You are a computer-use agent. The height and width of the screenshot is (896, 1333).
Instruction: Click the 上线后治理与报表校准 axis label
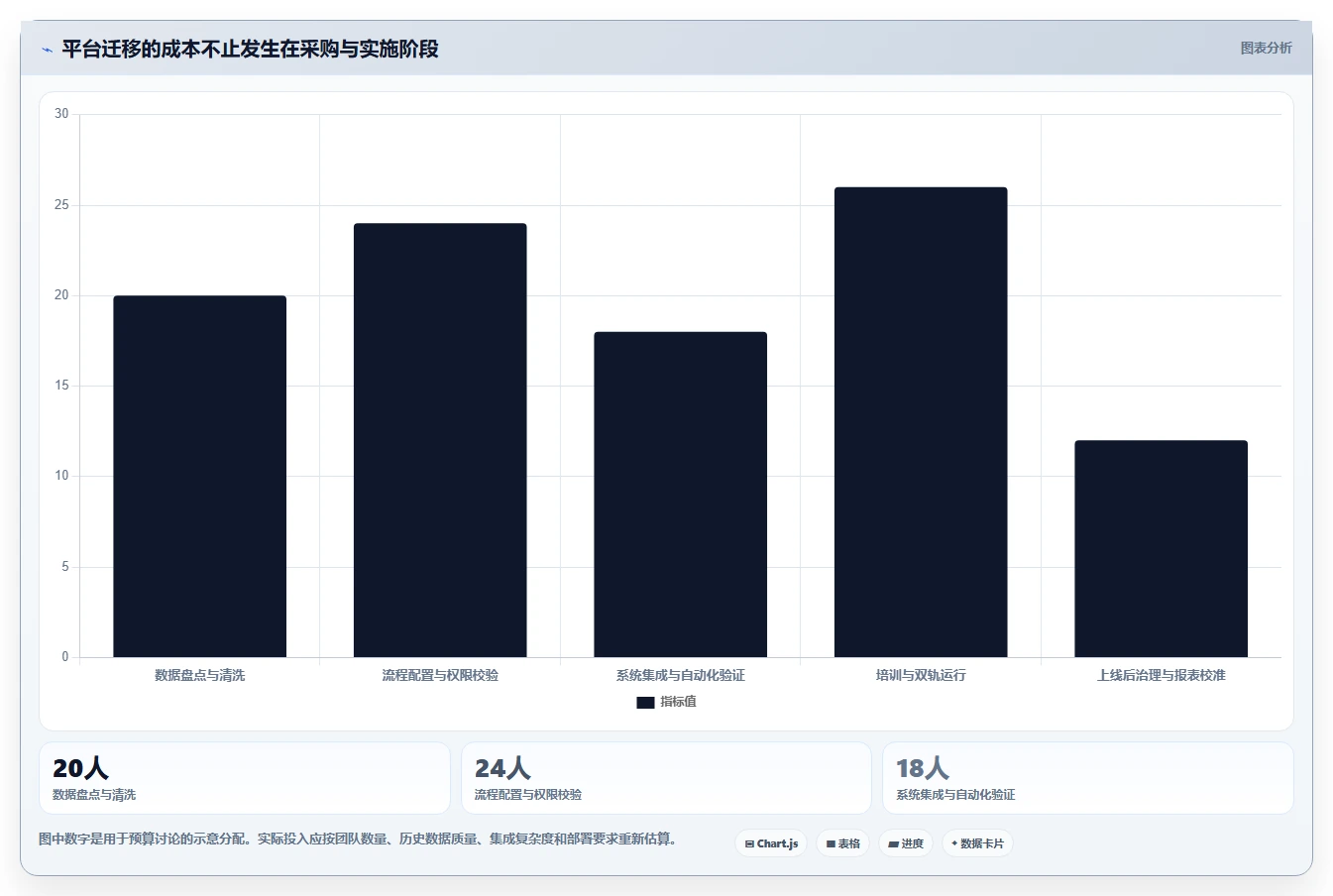tap(1162, 675)
